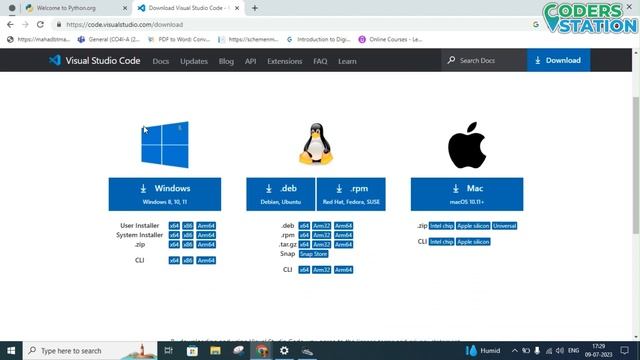Open Microsoft Store from taskbar
Viewport: 640px width, 360px height.
pos(192,351)
